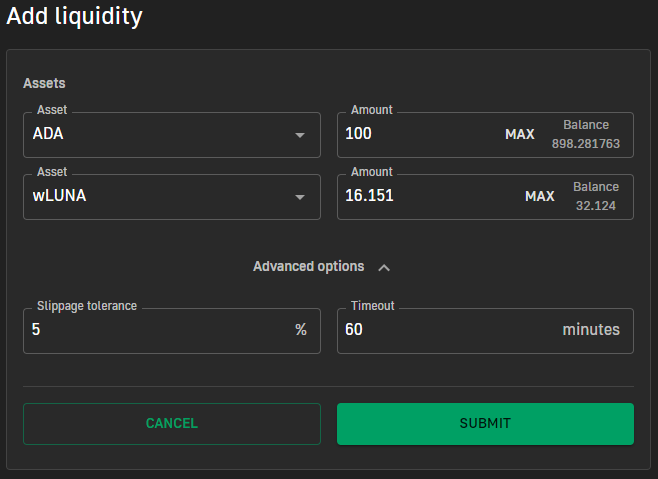Open the ADA asset dropdown arrow
658x479 pixels.
pos(300,135)
